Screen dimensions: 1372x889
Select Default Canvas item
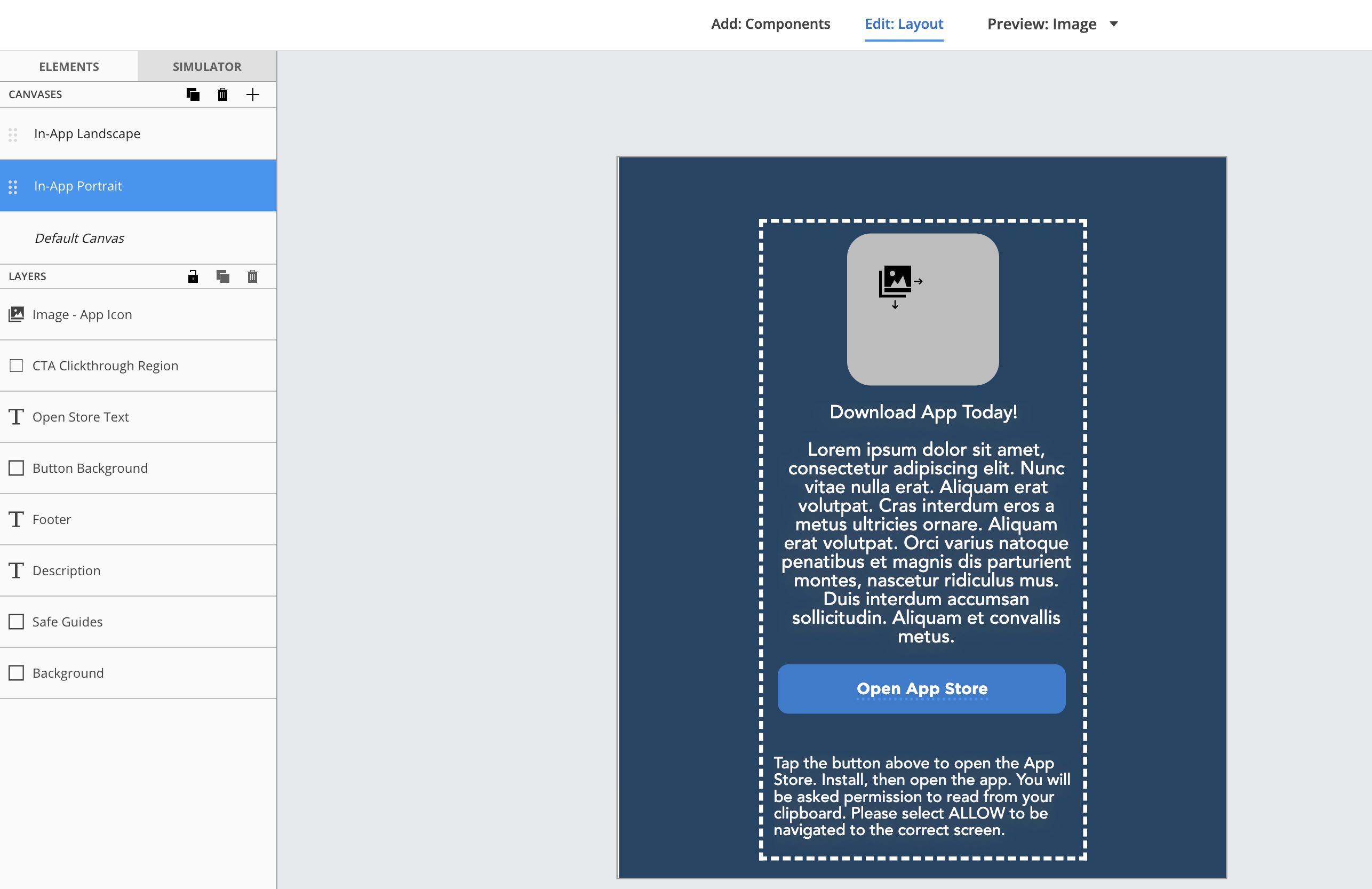79,237
